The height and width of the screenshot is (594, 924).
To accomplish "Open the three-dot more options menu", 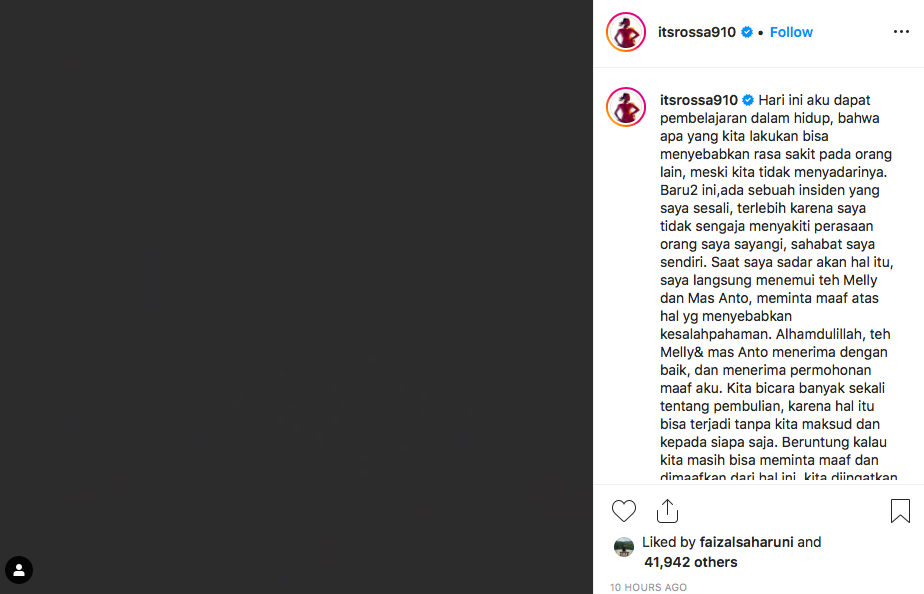I will tap(901, 32).
